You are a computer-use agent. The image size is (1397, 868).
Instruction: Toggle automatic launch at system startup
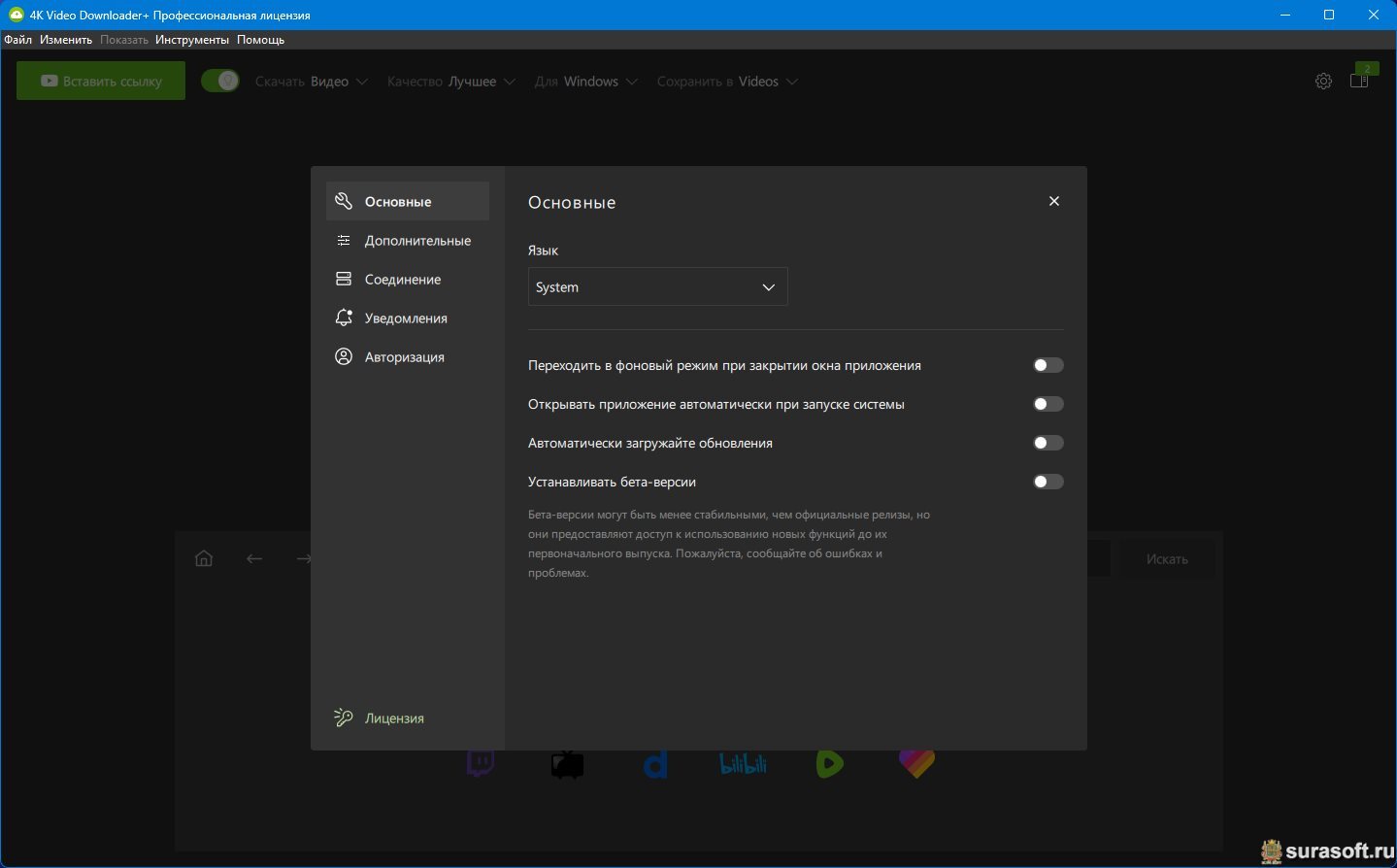tap(1048, 404)
